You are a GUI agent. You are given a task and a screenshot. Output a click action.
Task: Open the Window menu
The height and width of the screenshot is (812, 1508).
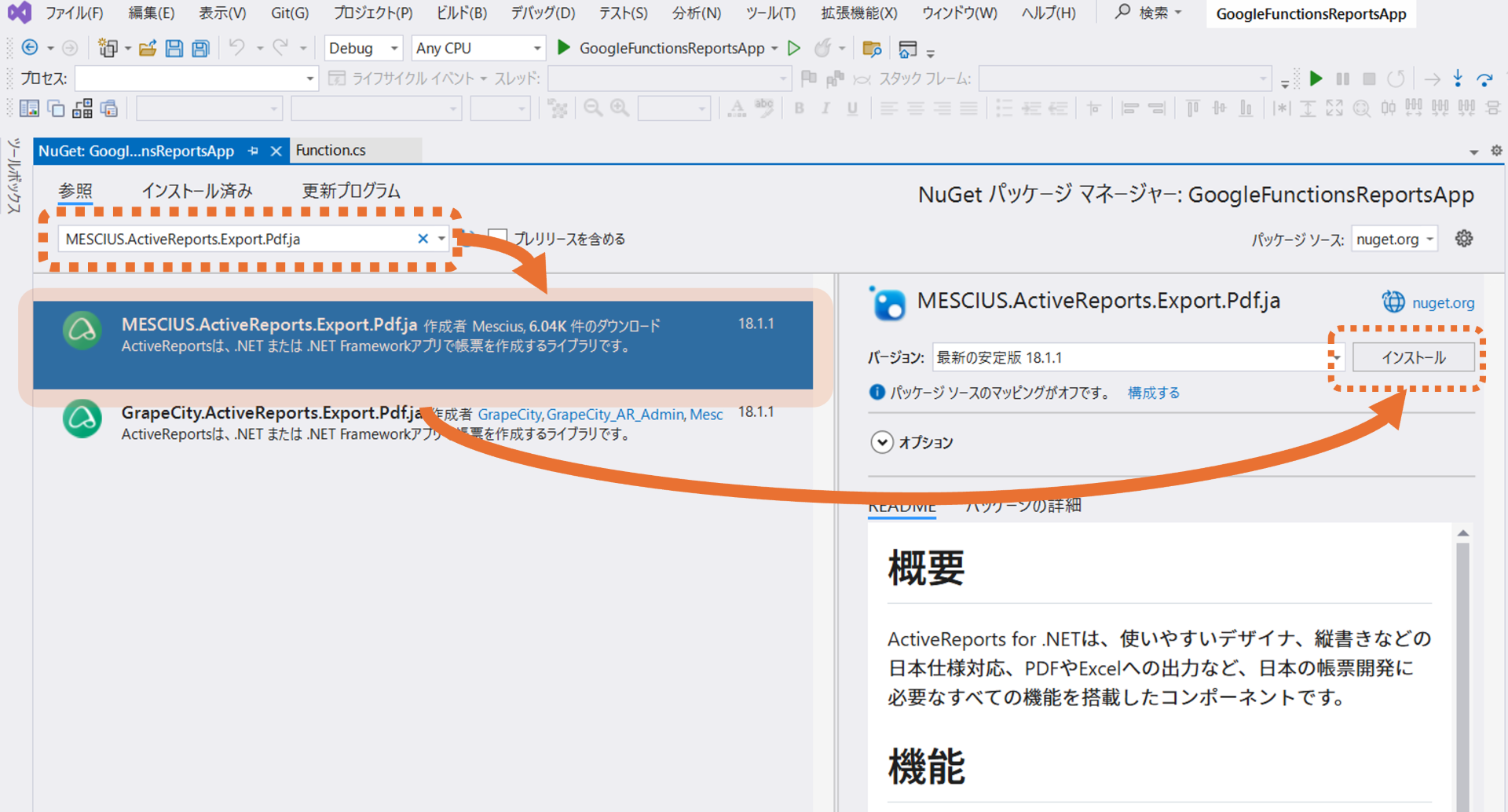(x=959, y=13)
